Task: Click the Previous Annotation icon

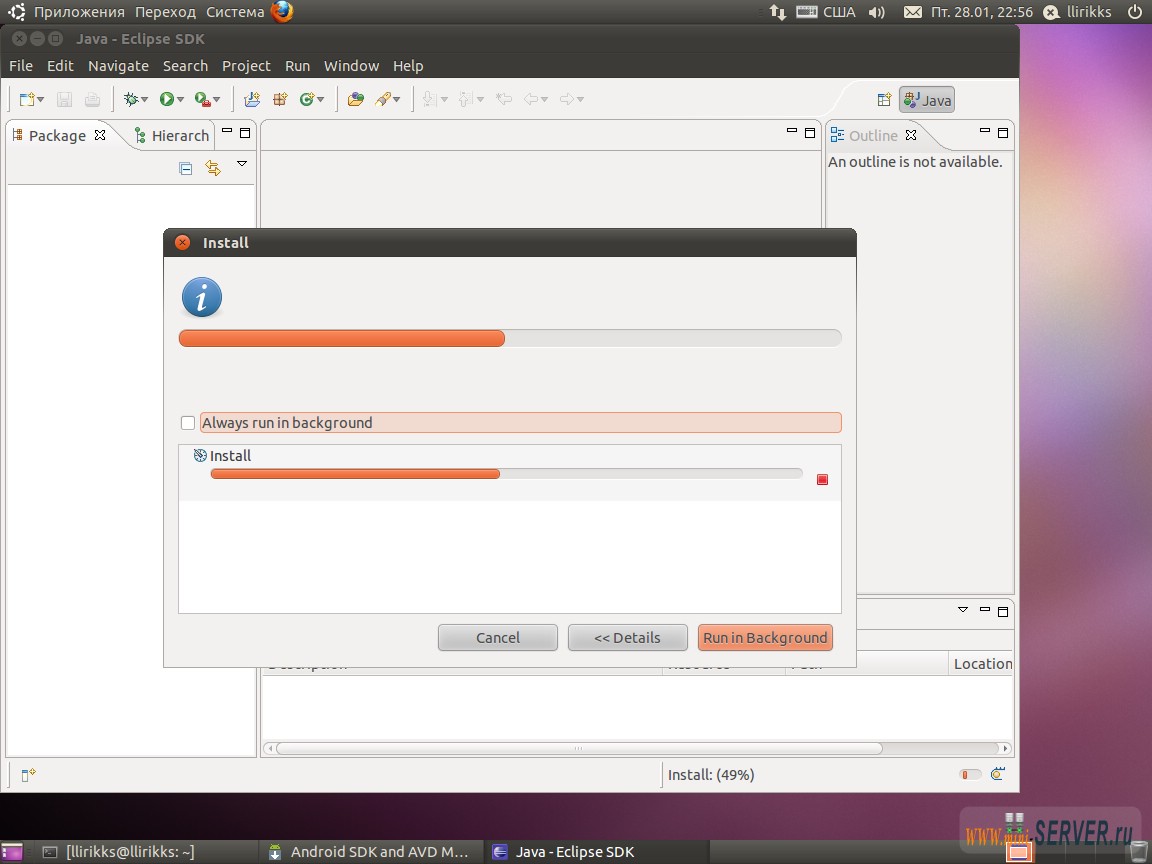Action: (x=465, y=99)
